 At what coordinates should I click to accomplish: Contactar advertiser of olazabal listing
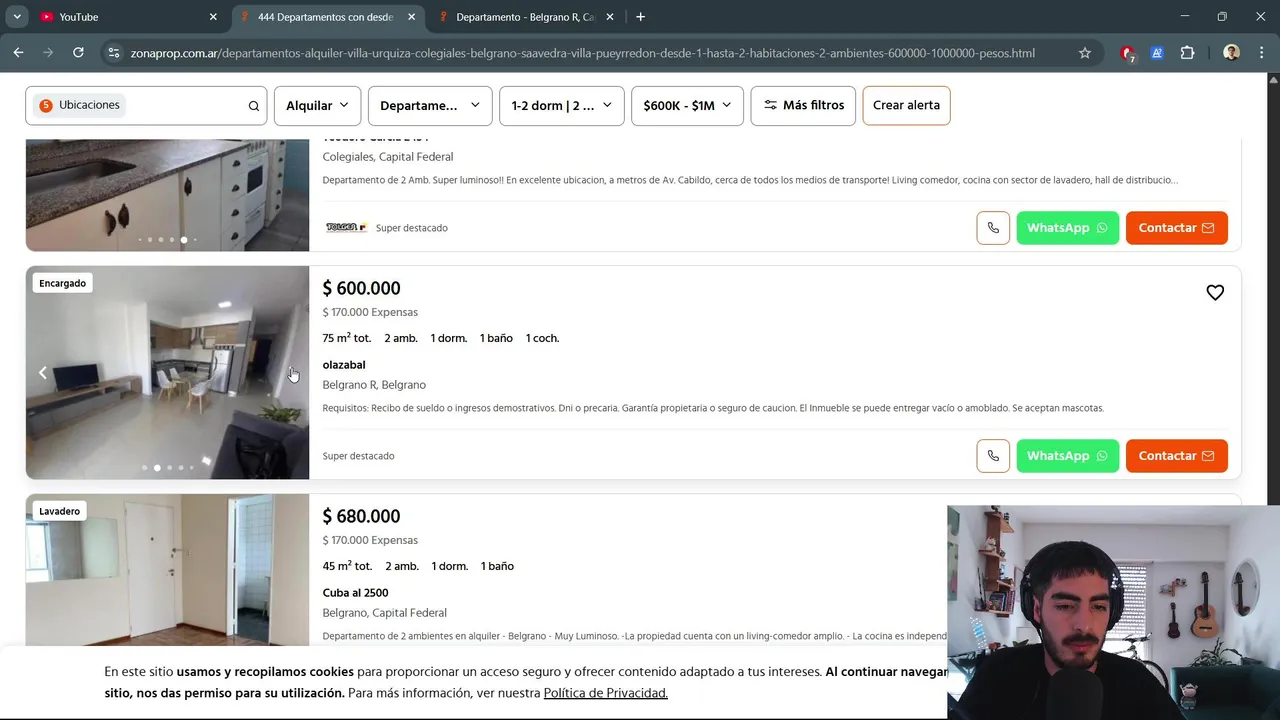(x=1176, y=456)
